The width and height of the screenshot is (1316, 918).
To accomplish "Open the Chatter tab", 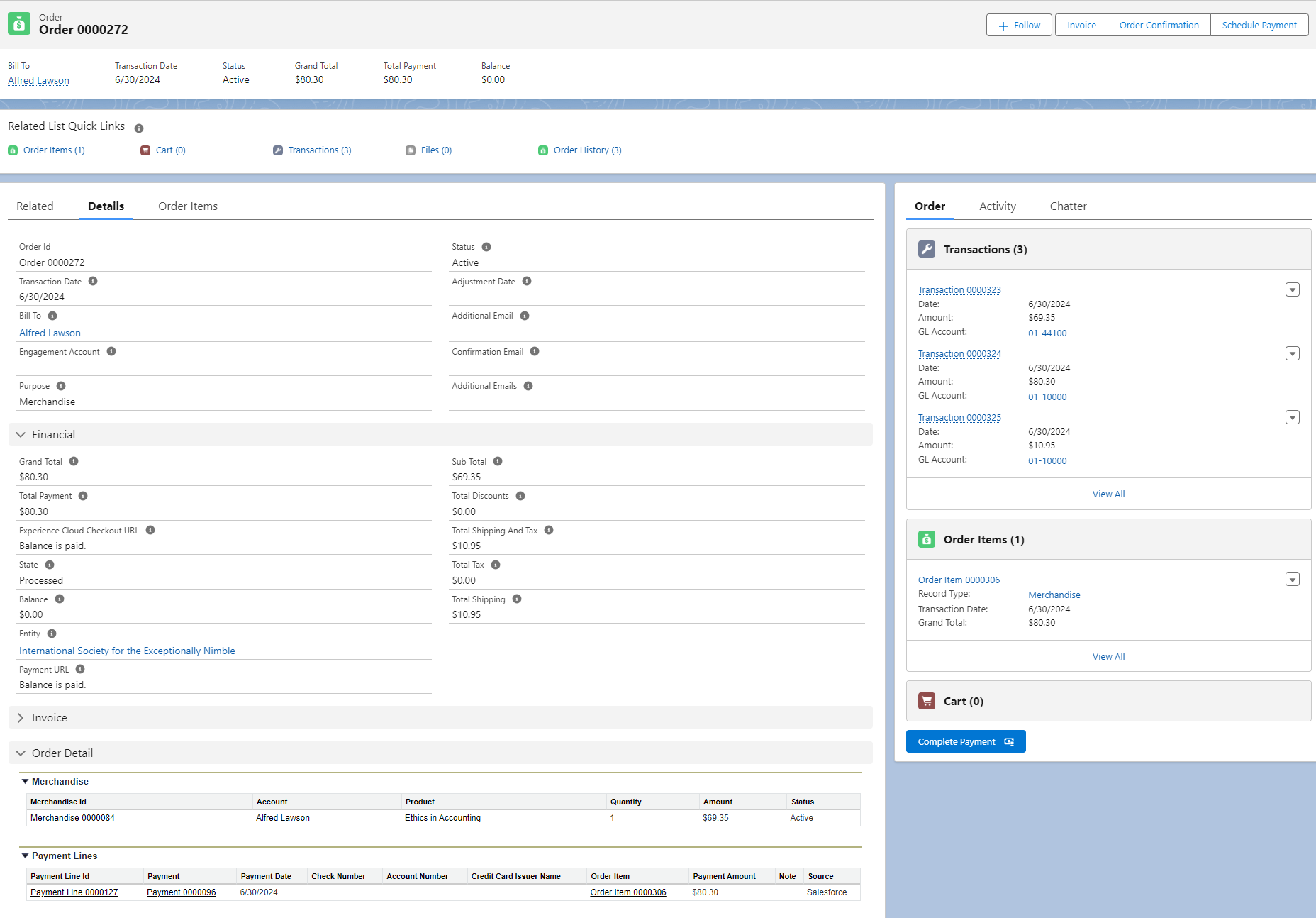I will [x=1068, y=206].
